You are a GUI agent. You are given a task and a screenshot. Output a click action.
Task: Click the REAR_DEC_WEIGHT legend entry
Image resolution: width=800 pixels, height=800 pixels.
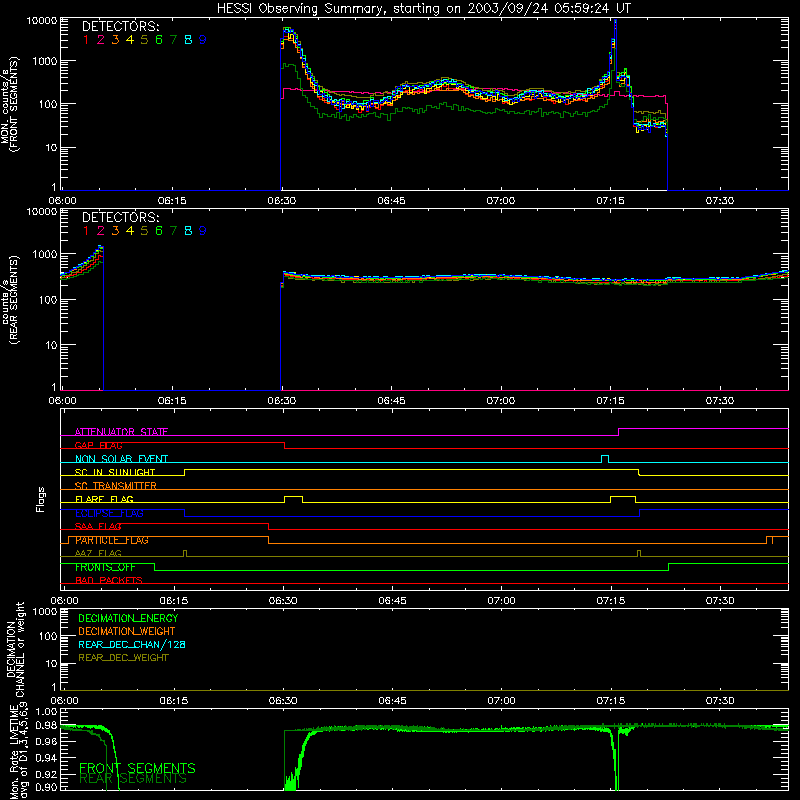point(123,658)
